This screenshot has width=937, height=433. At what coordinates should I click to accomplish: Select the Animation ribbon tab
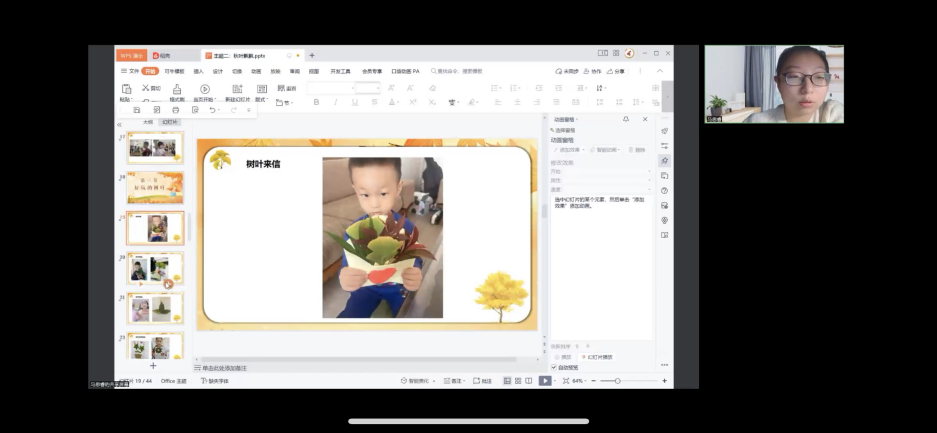pyautogui.click(x=256, y=71)
